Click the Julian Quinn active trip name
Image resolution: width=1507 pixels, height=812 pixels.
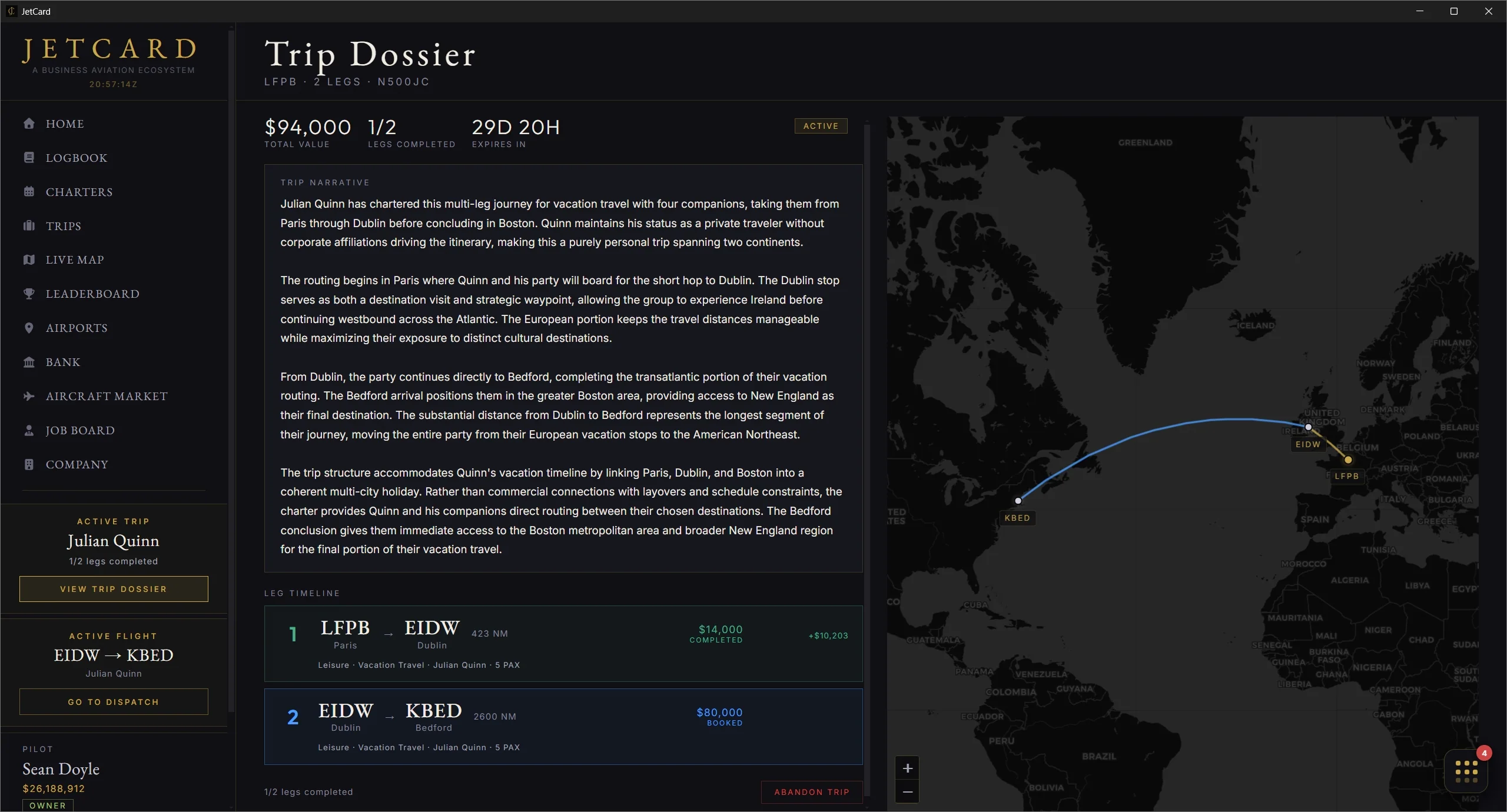click(x=113, y=541)
